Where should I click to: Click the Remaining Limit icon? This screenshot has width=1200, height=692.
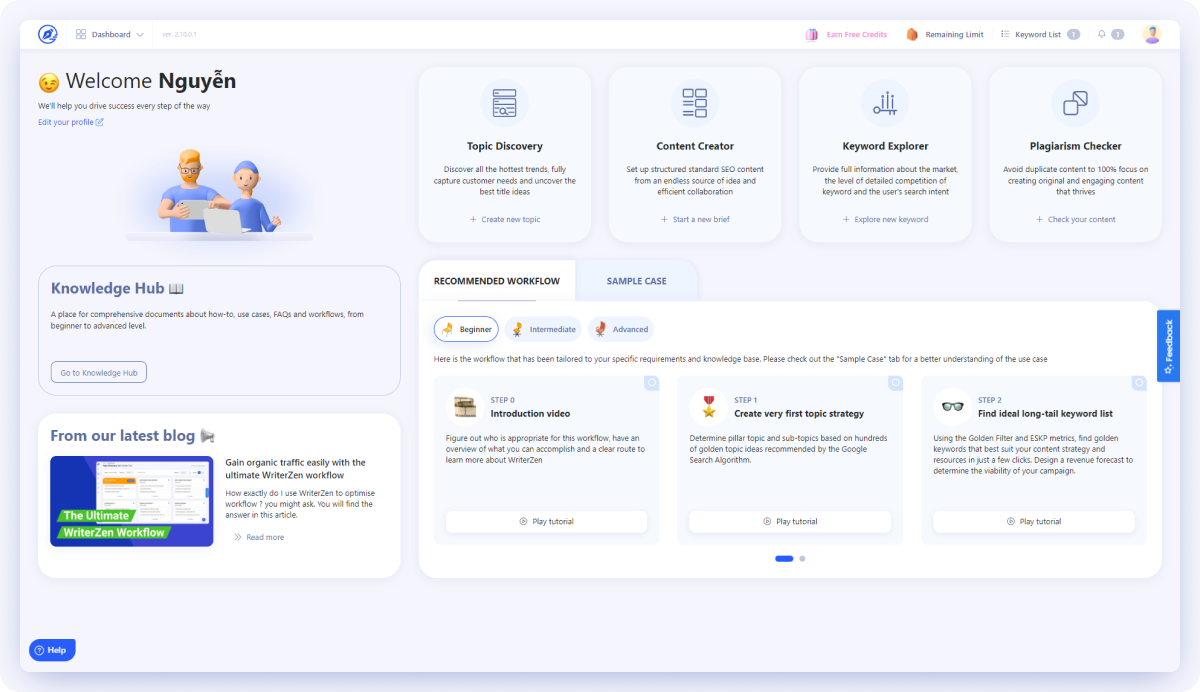tap(911, 33)
